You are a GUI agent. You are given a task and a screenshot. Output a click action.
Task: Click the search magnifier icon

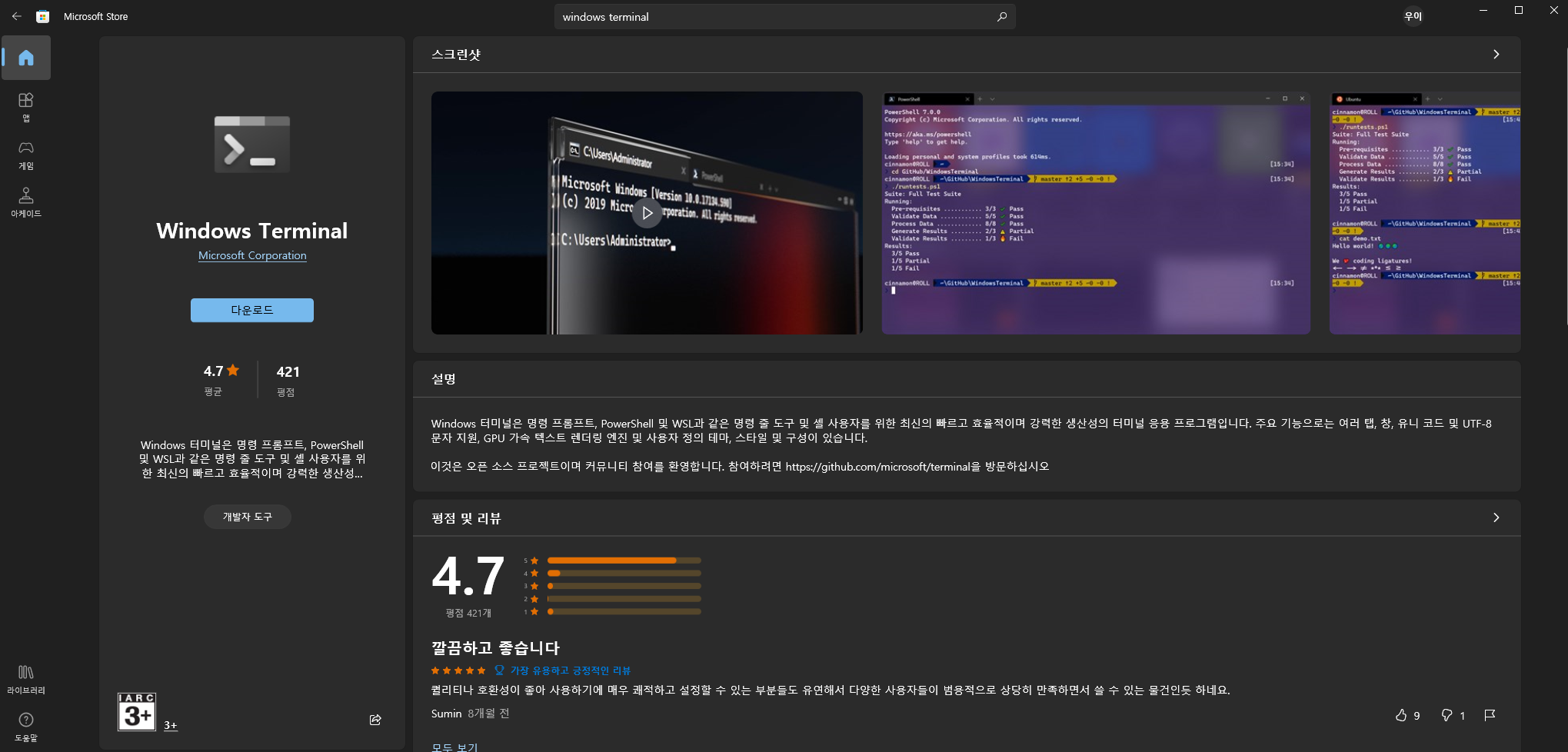coord(1001,16)
